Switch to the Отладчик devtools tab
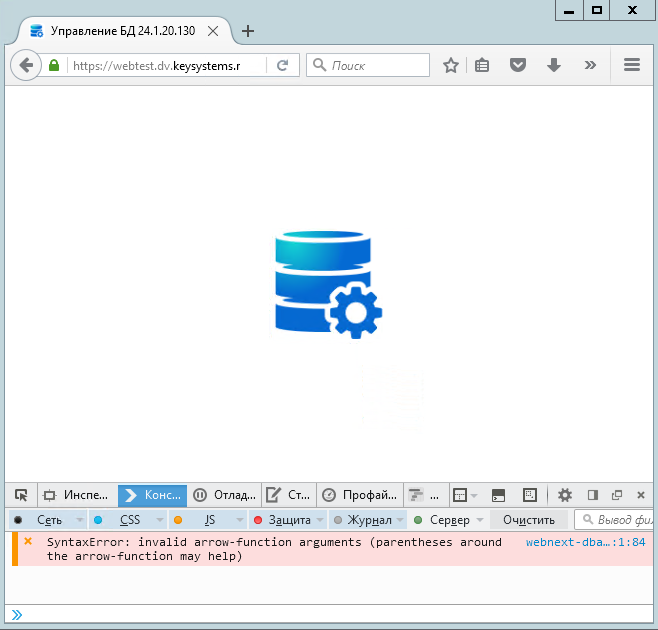658x630 pixels. click(224, 495)
